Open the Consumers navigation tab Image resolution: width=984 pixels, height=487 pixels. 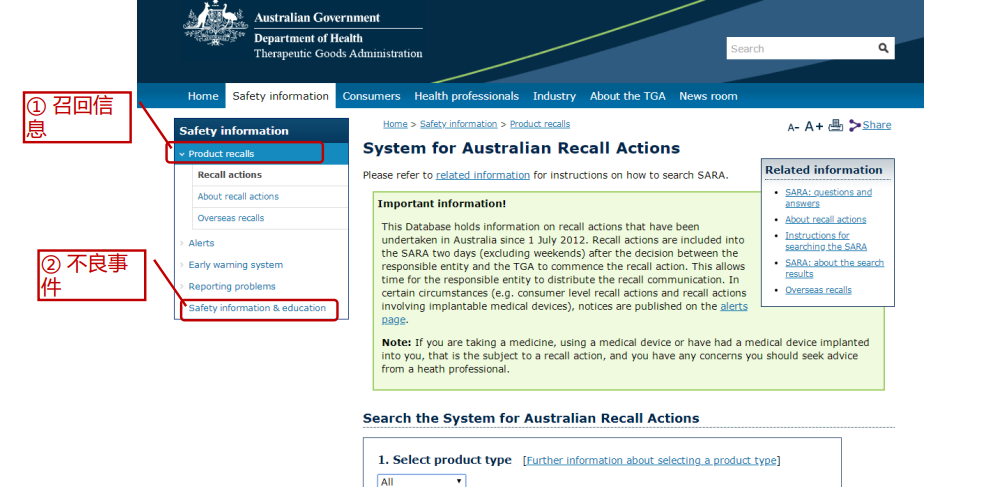tap(372, 96)
